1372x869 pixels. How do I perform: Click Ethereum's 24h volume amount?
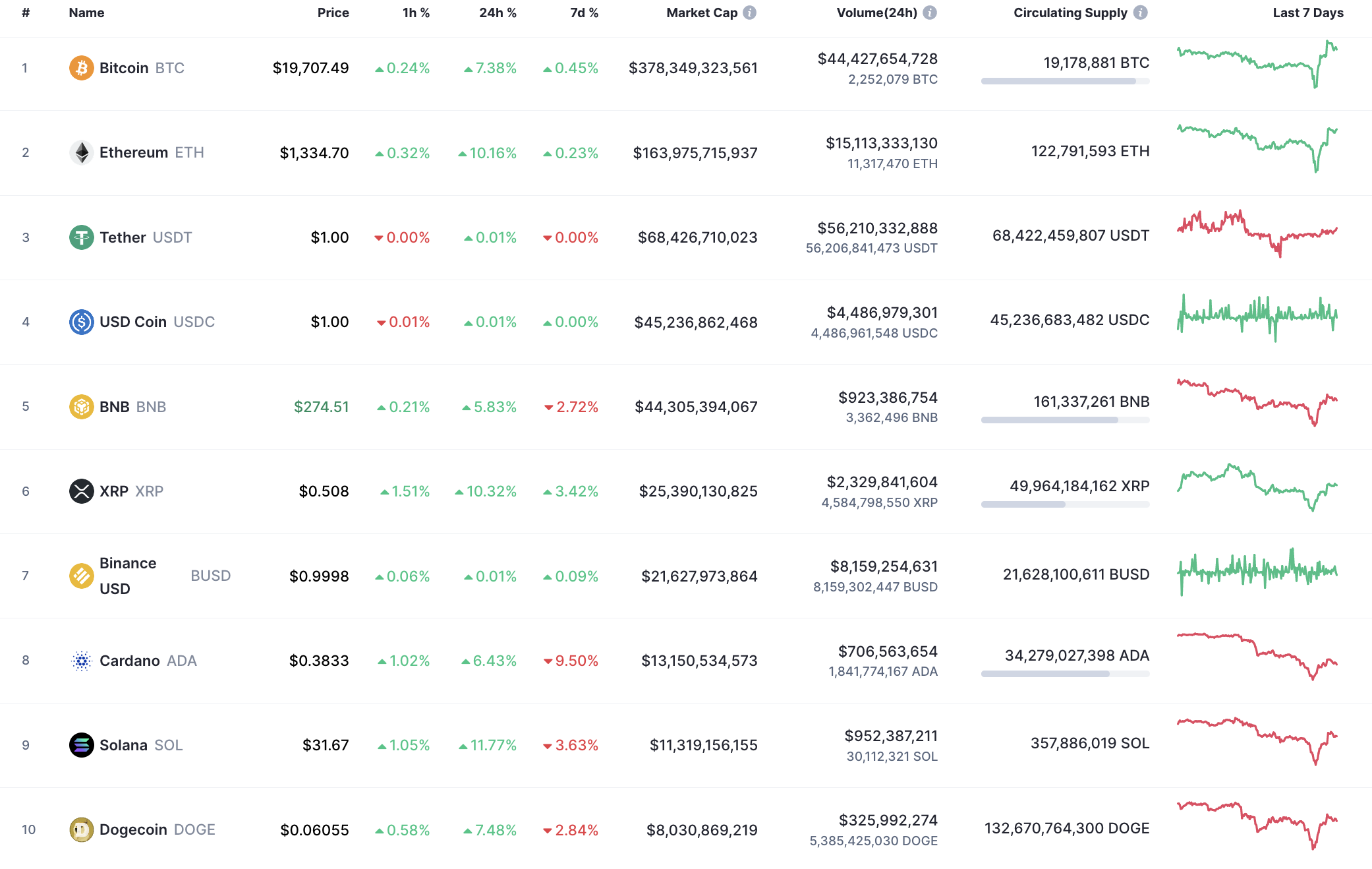[881, 143]
